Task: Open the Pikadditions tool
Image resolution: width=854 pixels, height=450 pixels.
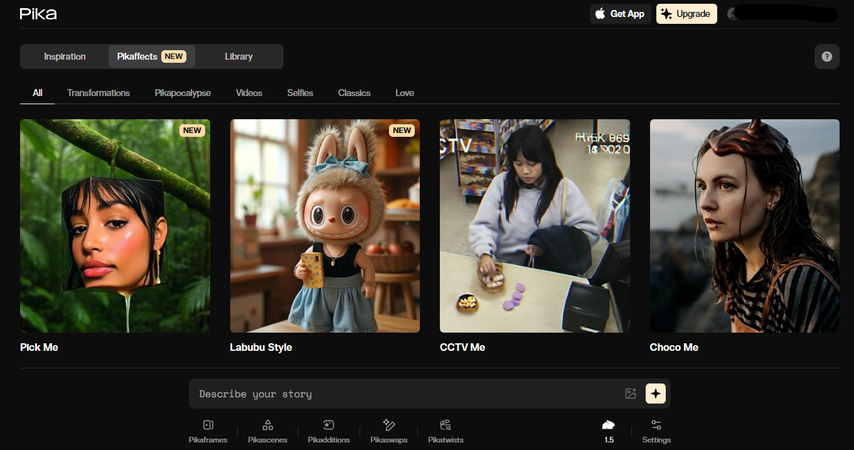Action: [328, 431]
